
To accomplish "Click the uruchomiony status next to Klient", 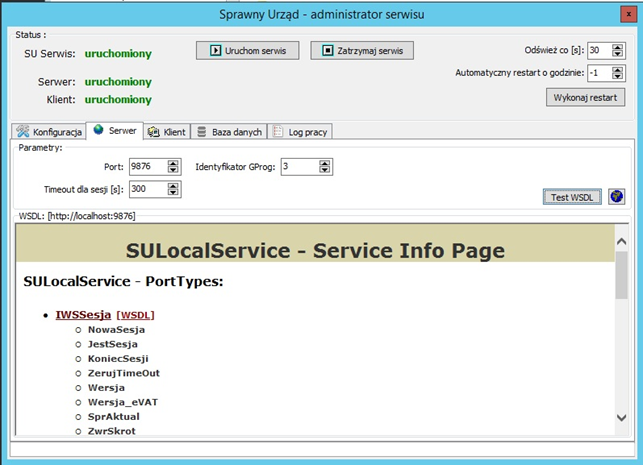I will point(118,100).
